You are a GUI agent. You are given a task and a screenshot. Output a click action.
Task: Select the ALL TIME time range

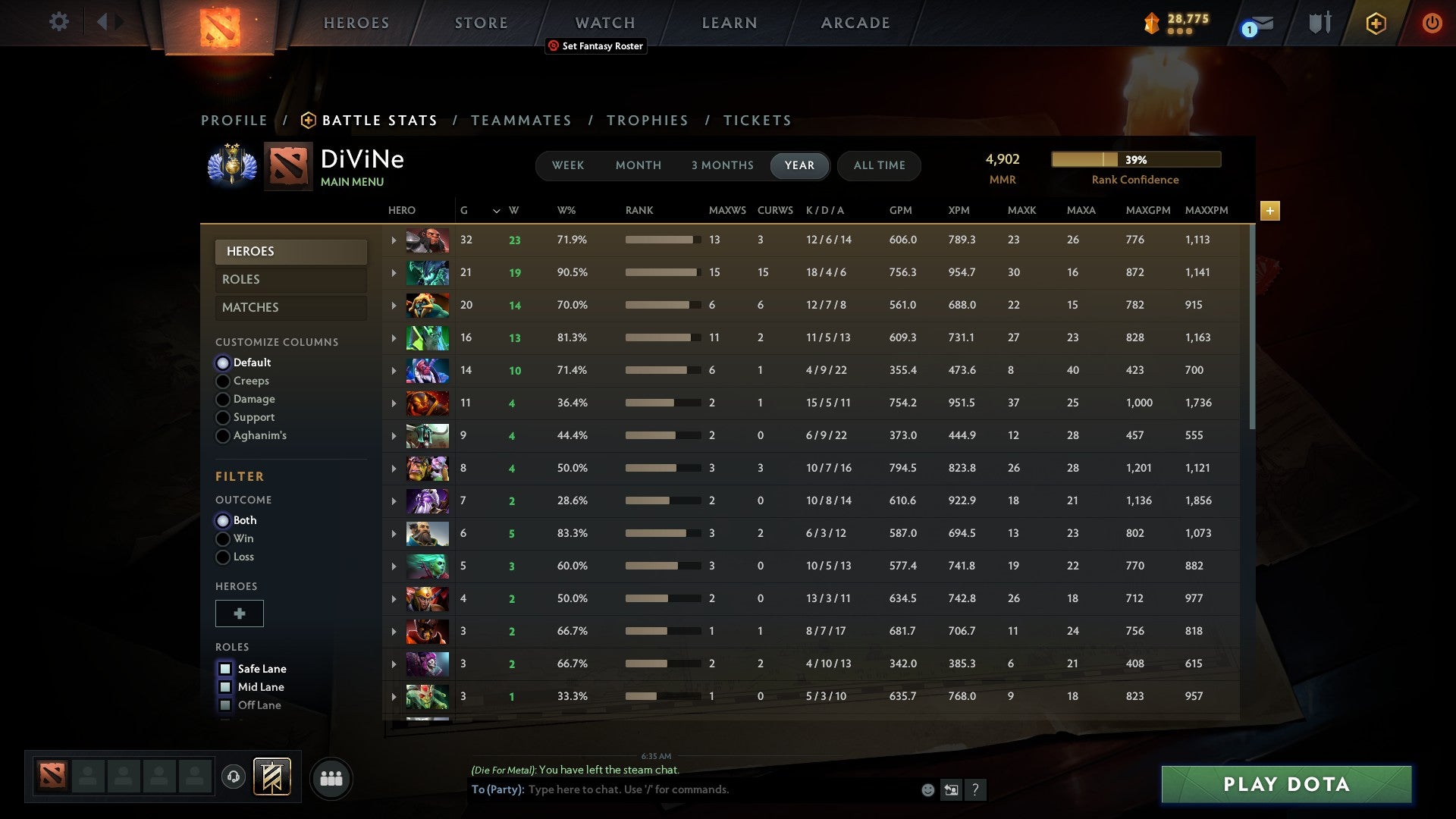tap(879, 165)
